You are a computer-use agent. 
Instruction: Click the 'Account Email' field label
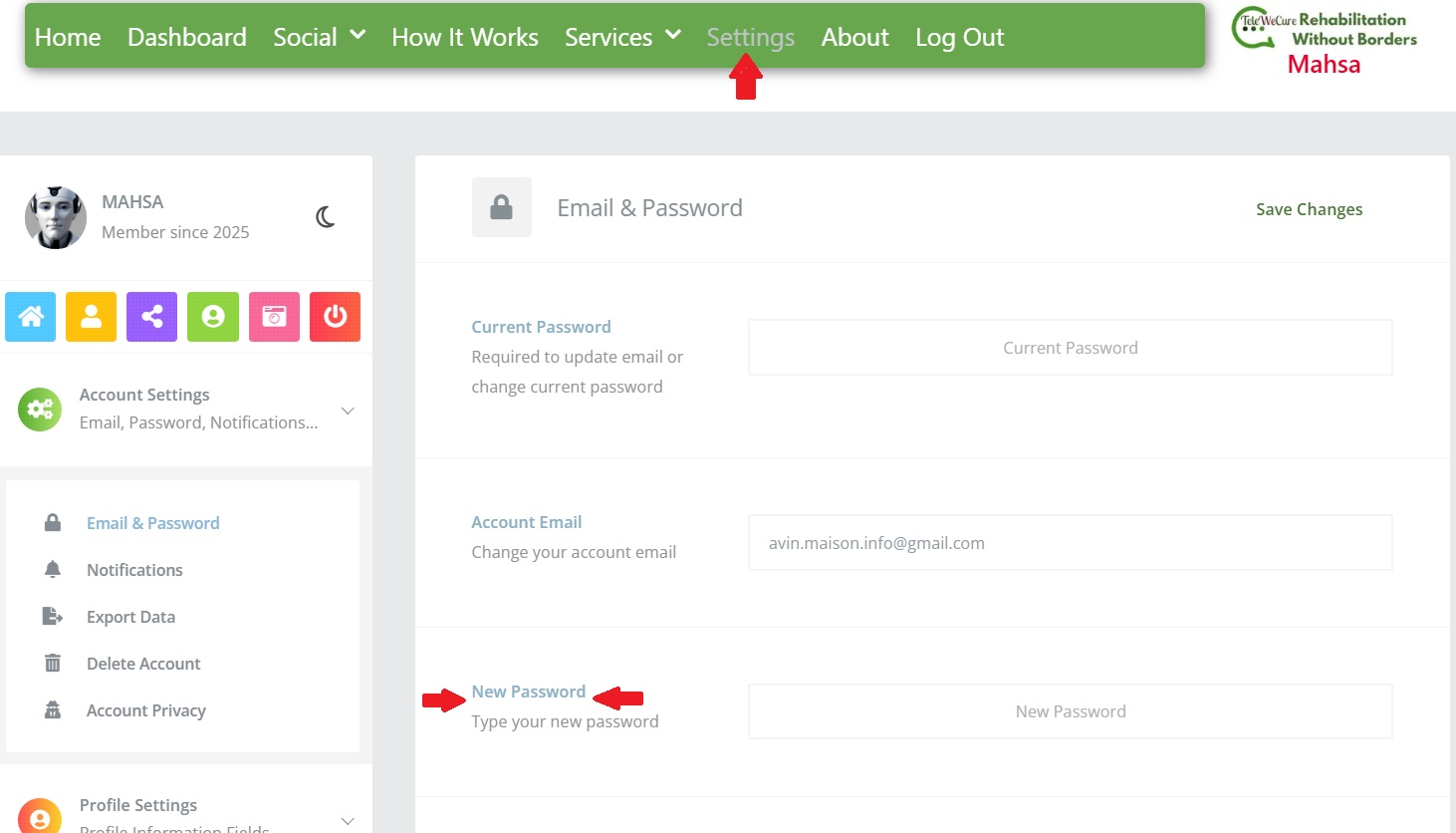tap(527, 522)
